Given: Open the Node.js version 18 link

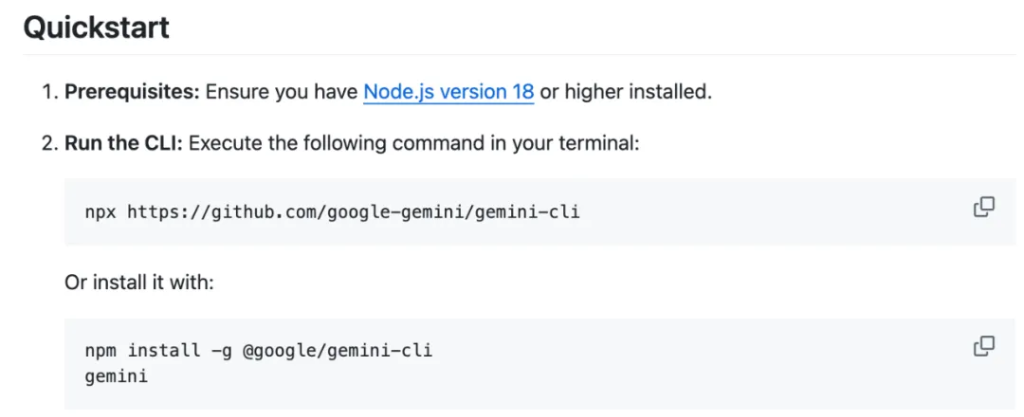Looking at the screenshot, I should [x=449, y=92].
